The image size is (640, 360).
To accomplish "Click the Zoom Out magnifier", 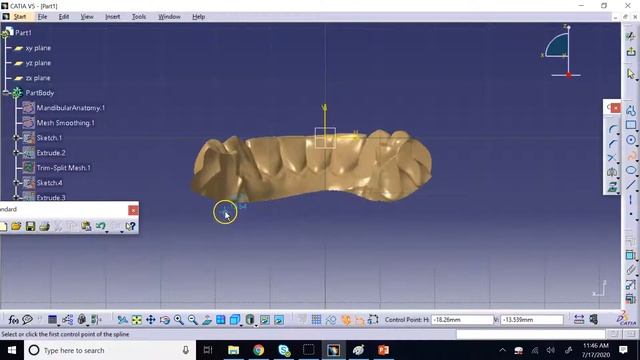I will point(193,320).
